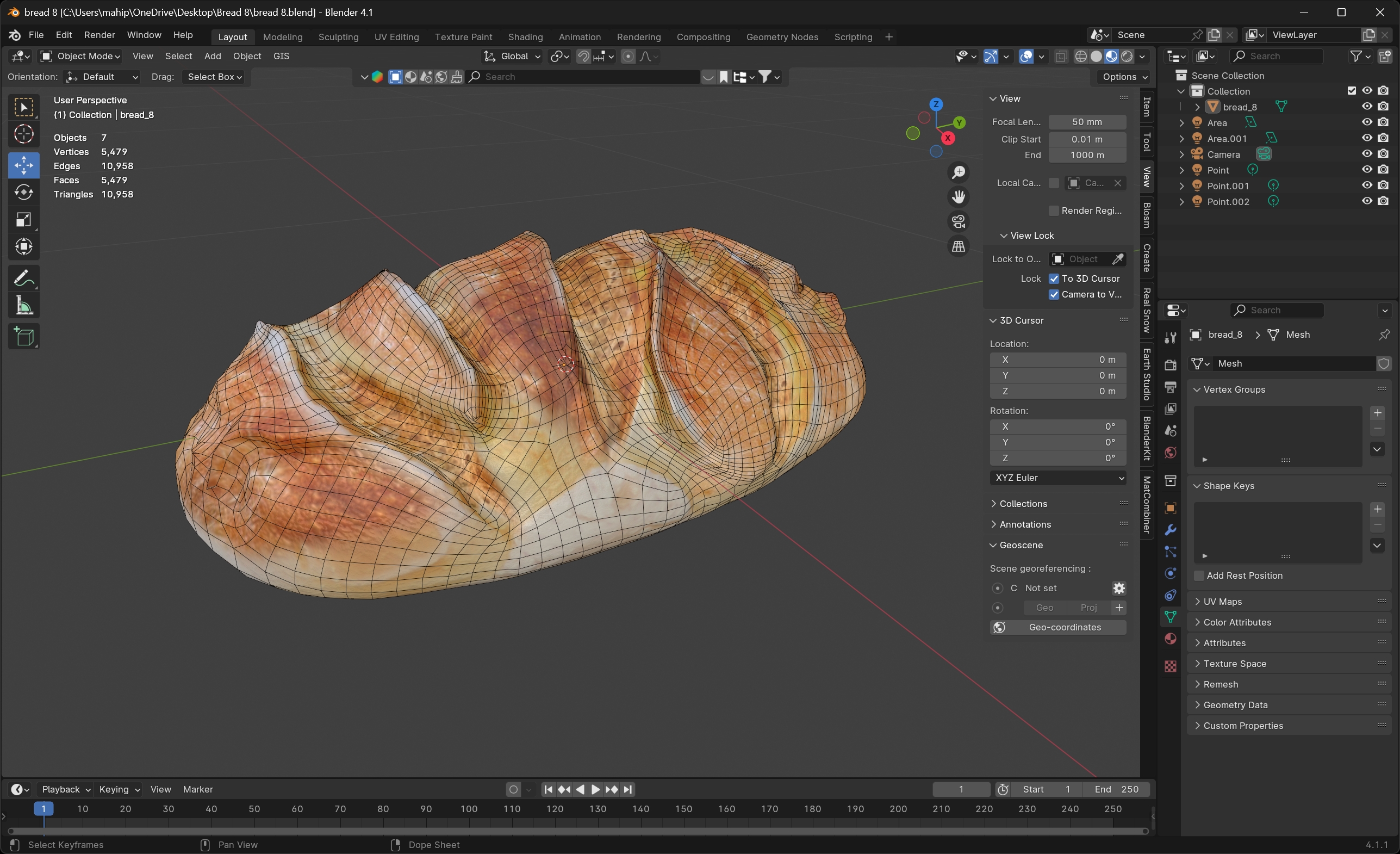Switch to the Shading workspace tab

pos(525,37)
